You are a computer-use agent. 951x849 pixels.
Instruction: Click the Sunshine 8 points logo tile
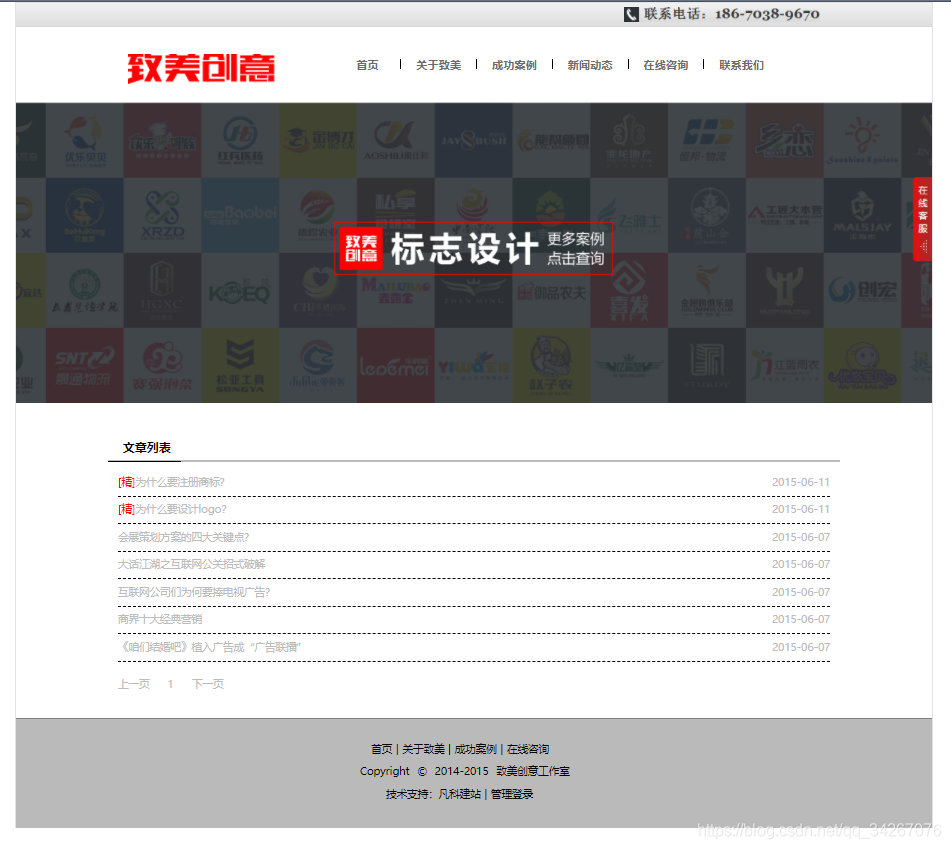click(x=862, y=140)
